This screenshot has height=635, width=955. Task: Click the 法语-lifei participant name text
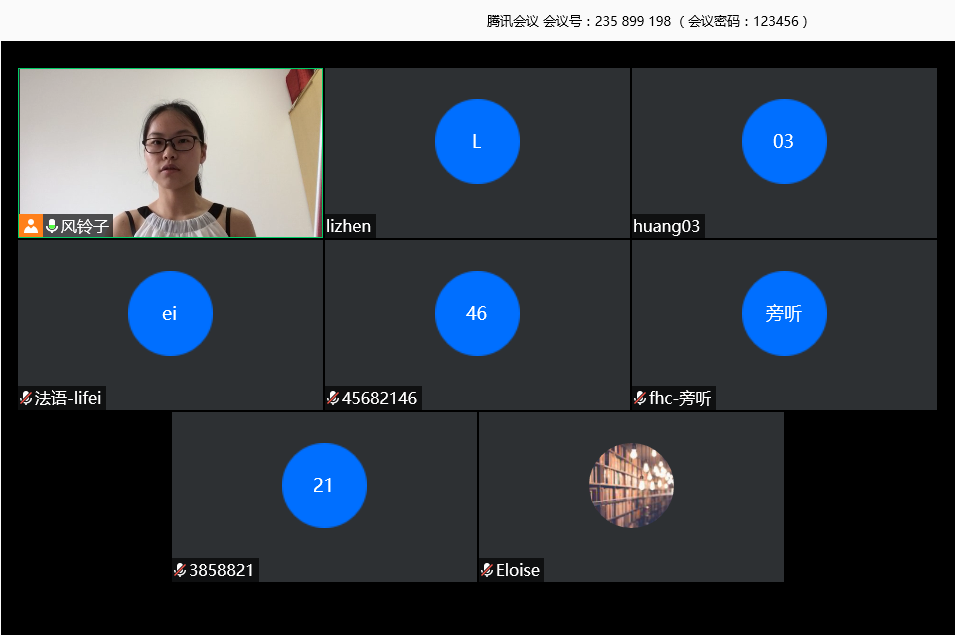pyautogui.click(x=68, y=398)
